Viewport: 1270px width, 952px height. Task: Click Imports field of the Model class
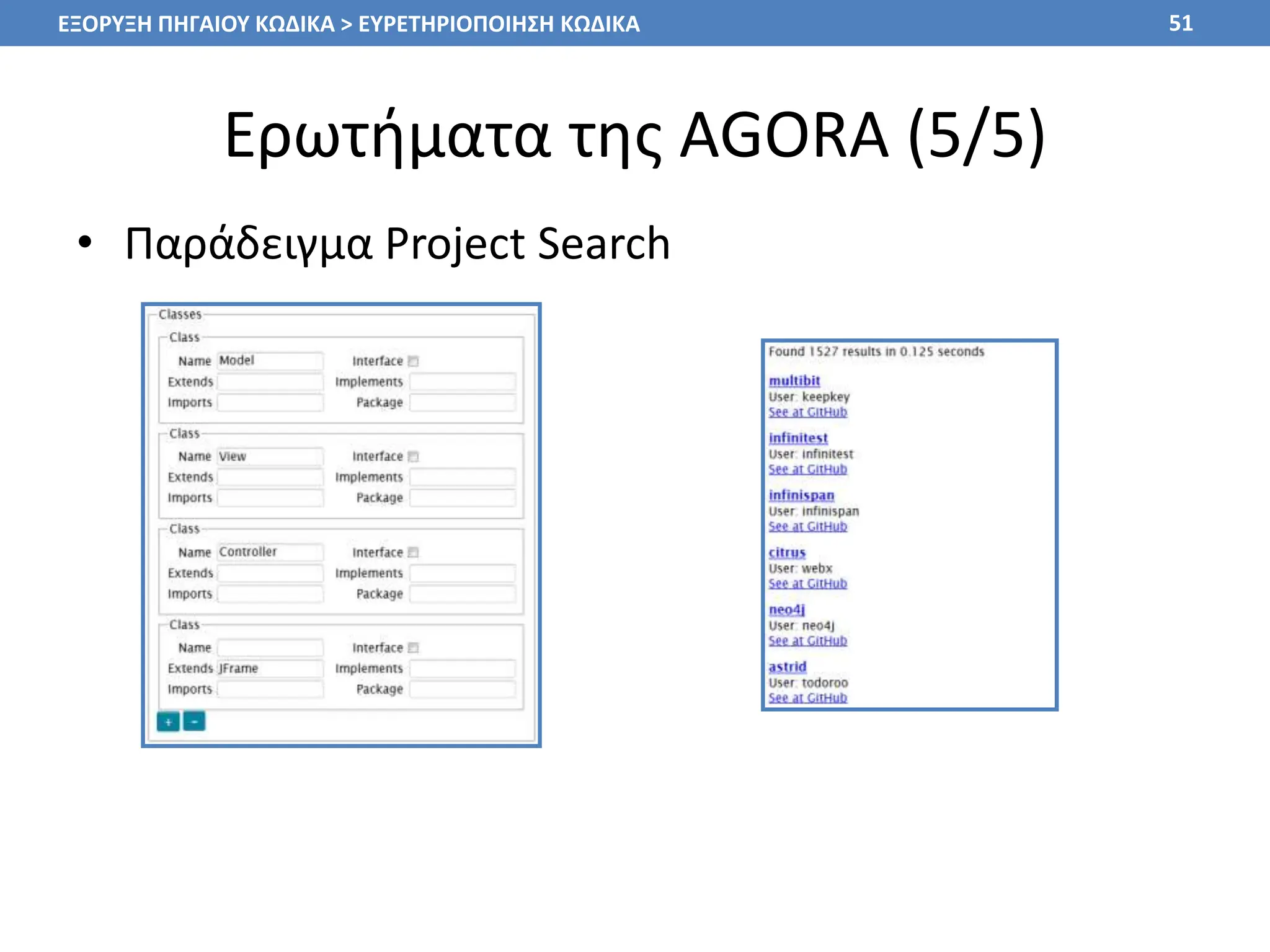point(270,402)
